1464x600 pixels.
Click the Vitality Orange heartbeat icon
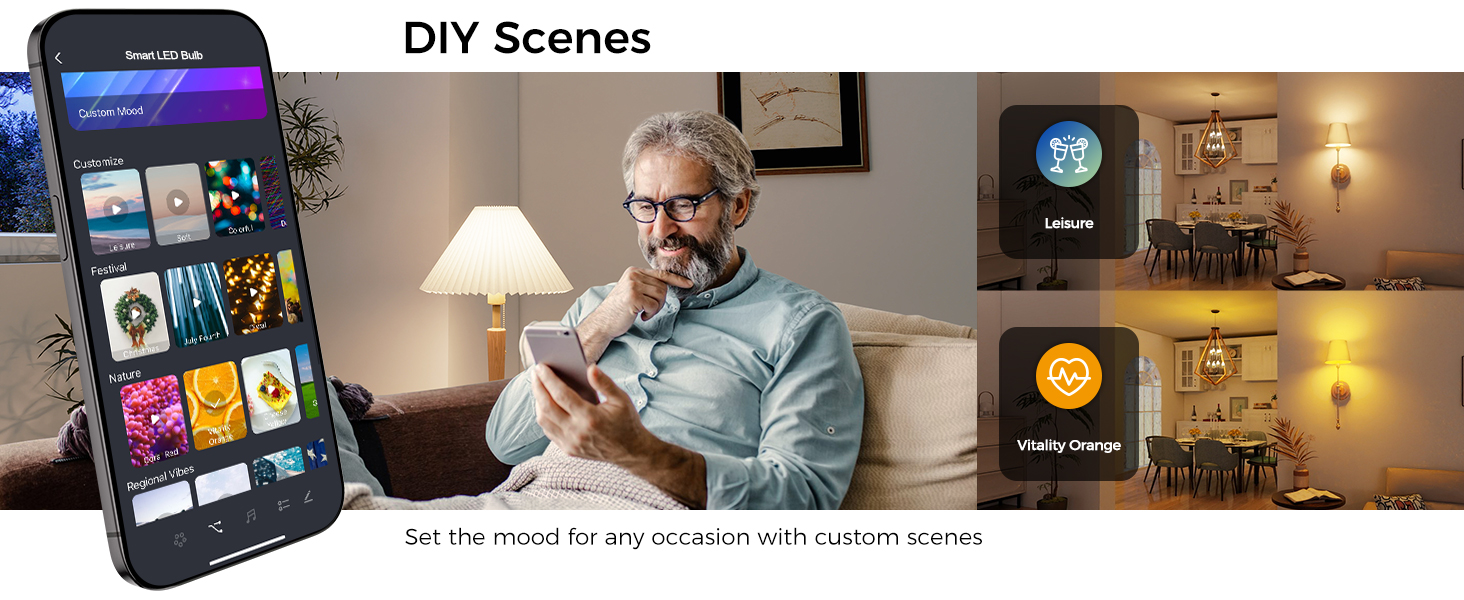point(1069,376)
